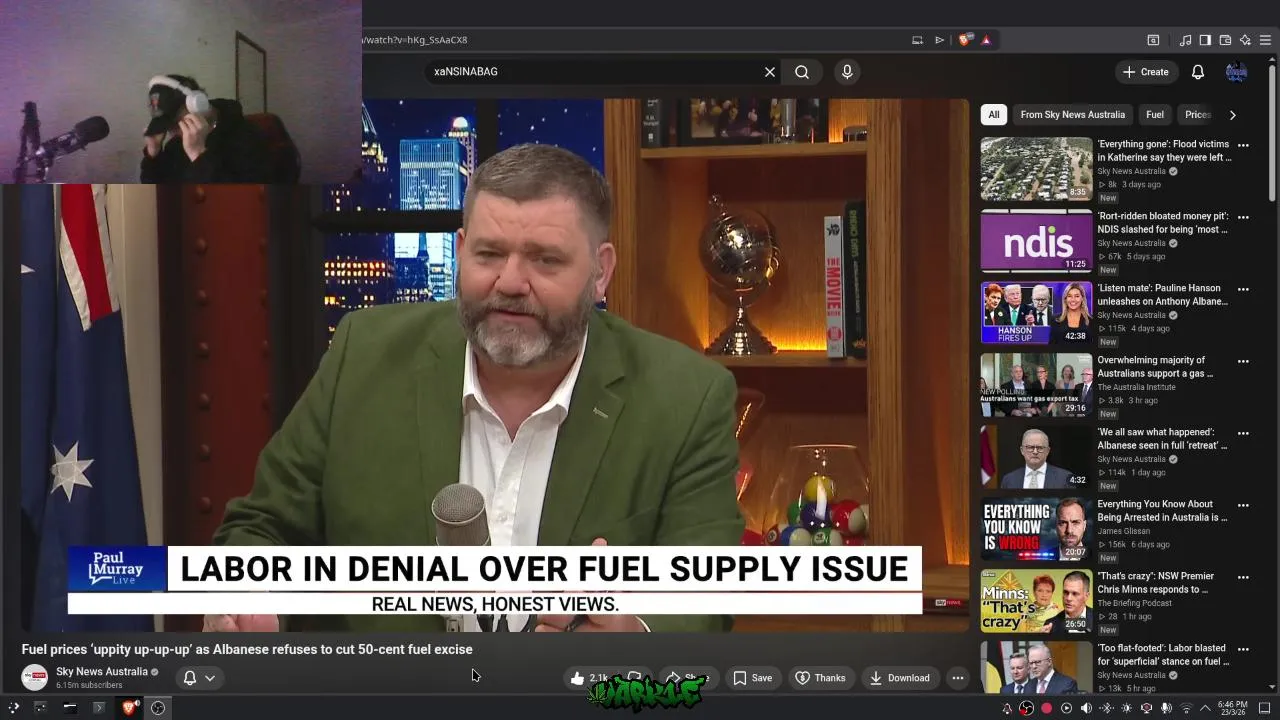Screen dimensions: 1280x720
Task: Clear the YouTube search box text
Action: pos(770,72)
